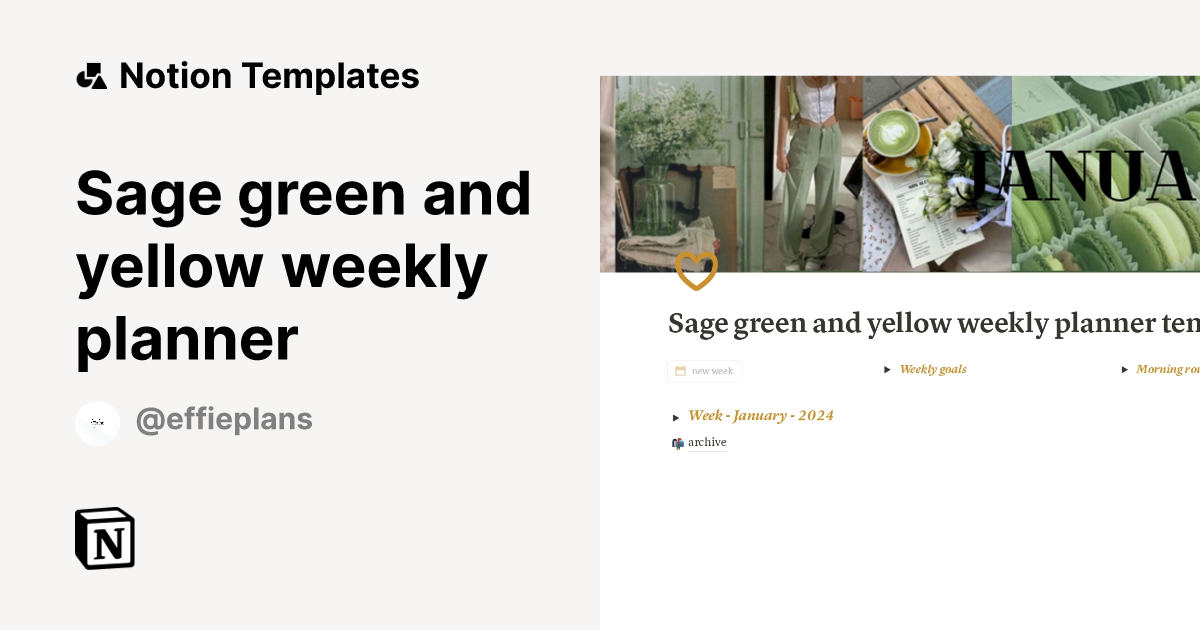Image resolution: width=1200 pixels, height=630 pixels.
Task: Expand the Weekly goals toggle arrow
Action: (887, 370)
